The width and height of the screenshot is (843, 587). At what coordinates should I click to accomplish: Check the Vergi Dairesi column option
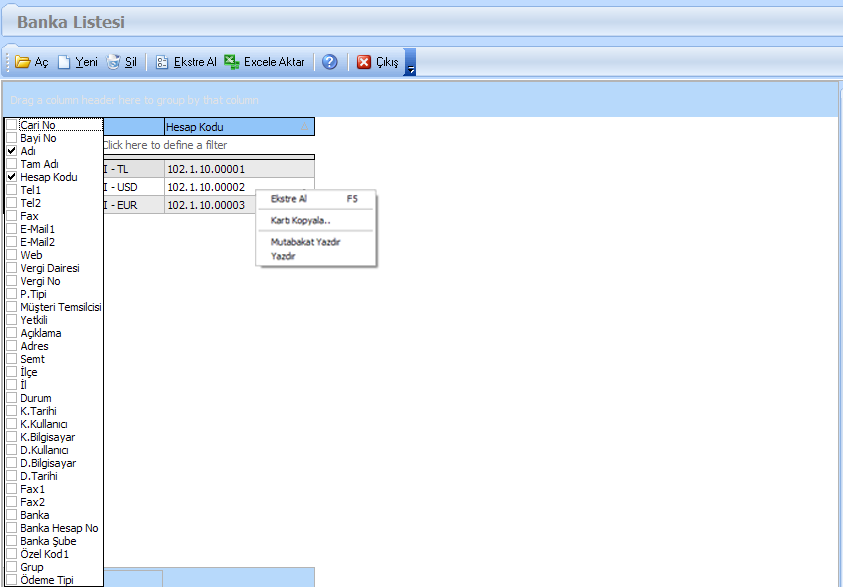click(12, 268)
